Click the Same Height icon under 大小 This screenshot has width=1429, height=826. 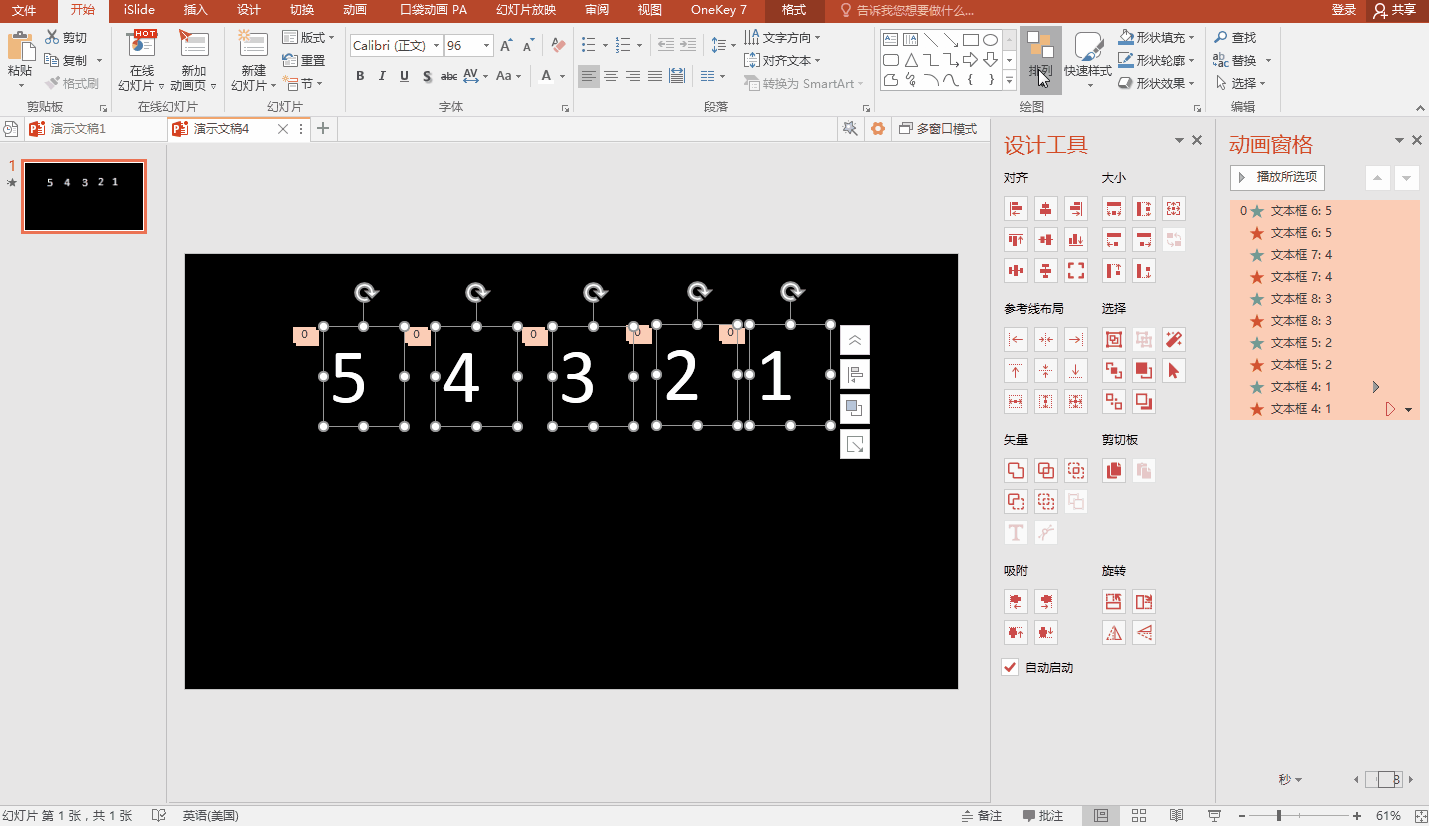coord(1144,209)
